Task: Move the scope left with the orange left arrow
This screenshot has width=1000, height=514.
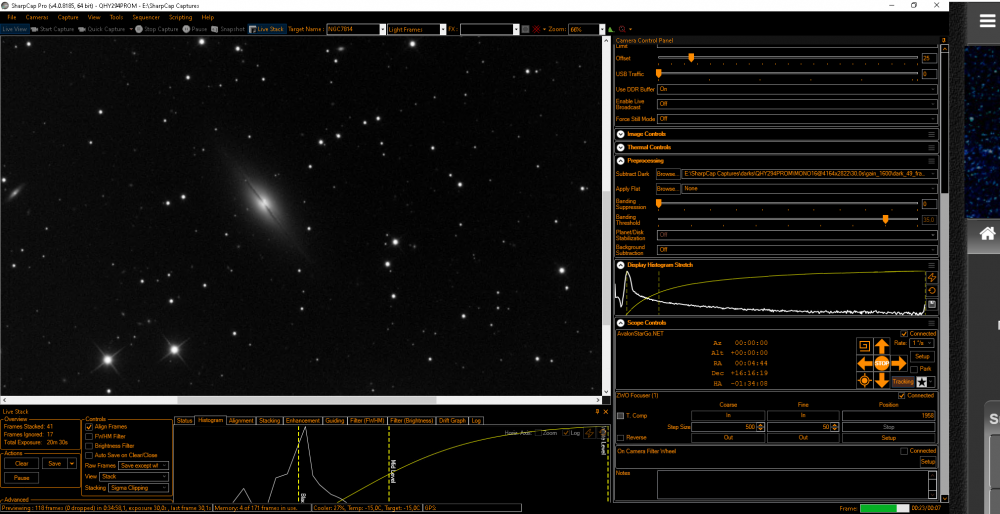Action: [865, 363]
